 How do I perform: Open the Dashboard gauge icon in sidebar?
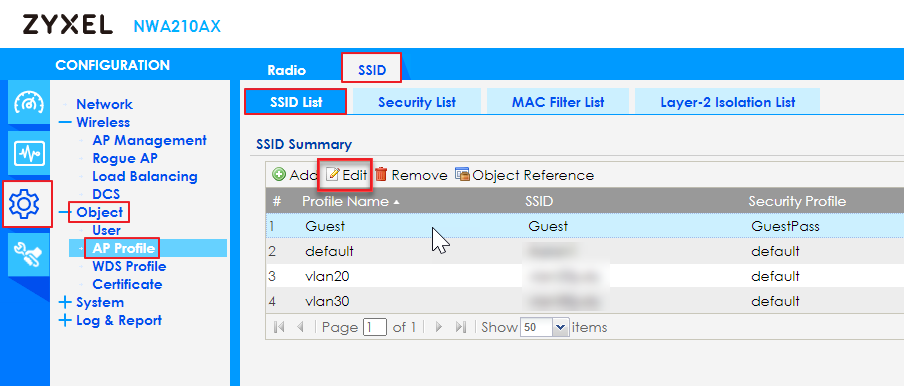tap(28, 103)
